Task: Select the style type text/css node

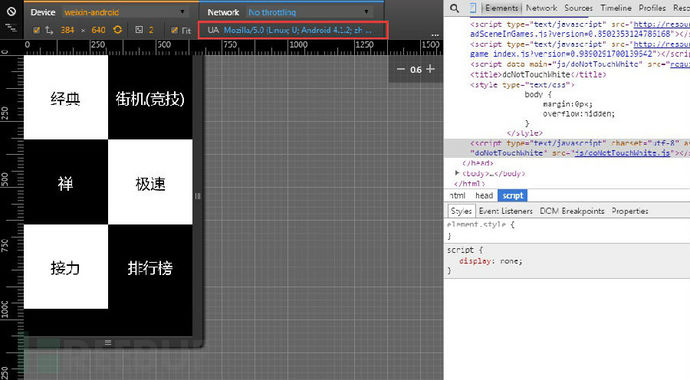Action: click(x=522, y=84)
